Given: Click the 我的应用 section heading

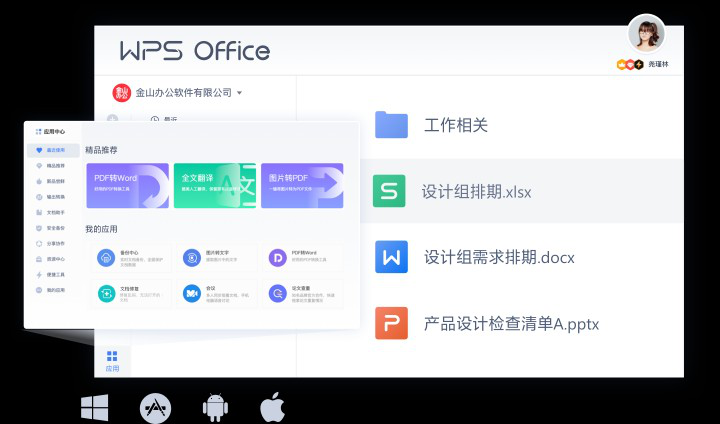Looking at the screenshot, I should 101,229.
